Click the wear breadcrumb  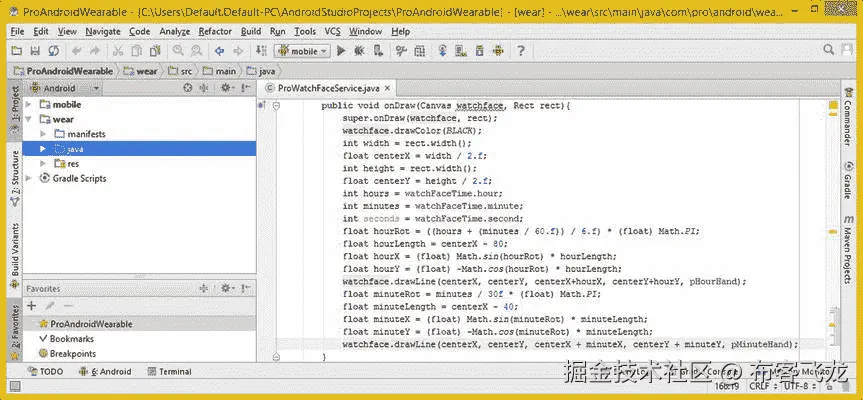point(141,71)
